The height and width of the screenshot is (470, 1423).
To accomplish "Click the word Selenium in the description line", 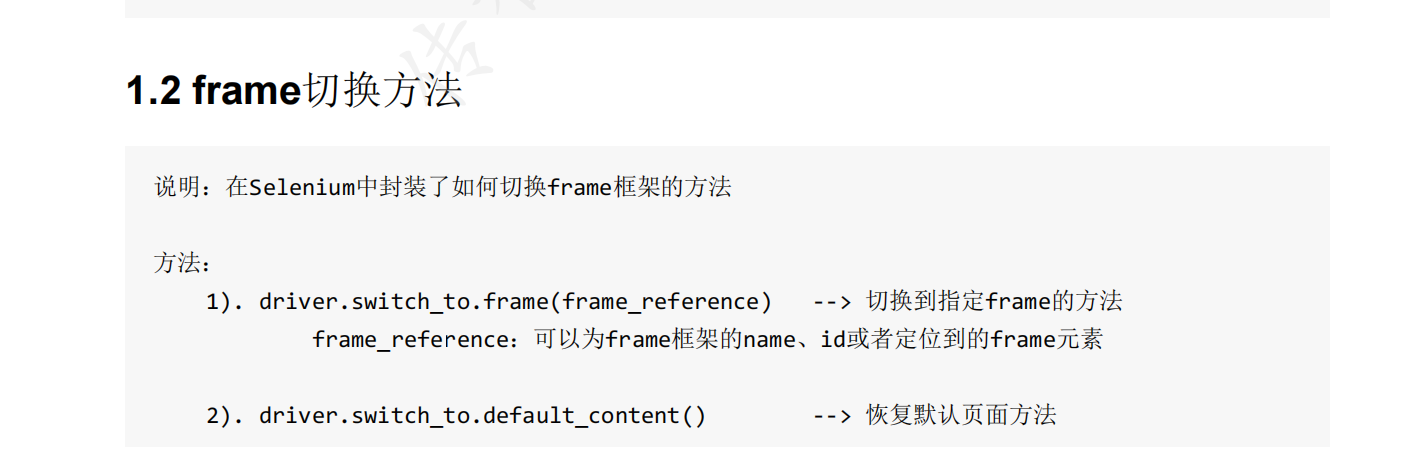I will click(x=301, y=187).
